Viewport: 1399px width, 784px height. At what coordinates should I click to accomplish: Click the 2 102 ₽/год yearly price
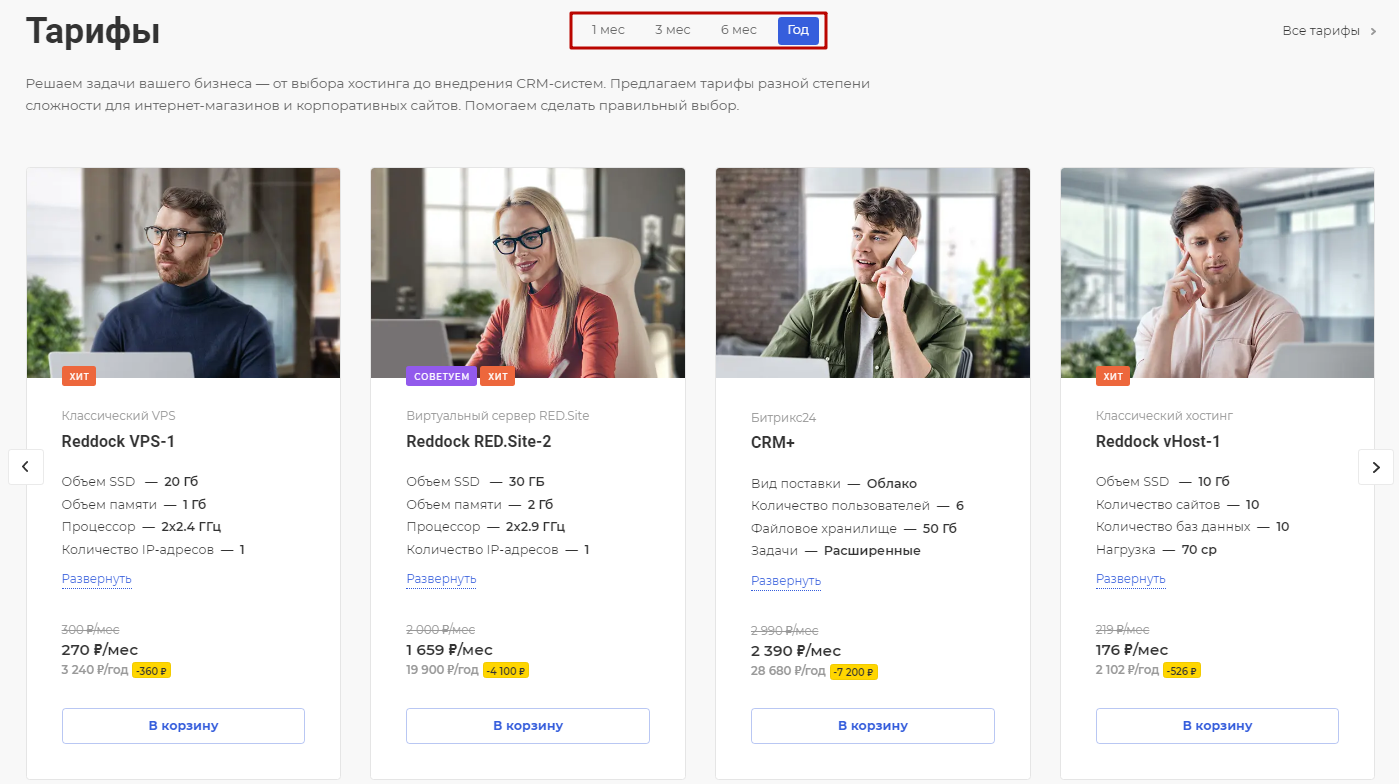[x=1128, y=670]
